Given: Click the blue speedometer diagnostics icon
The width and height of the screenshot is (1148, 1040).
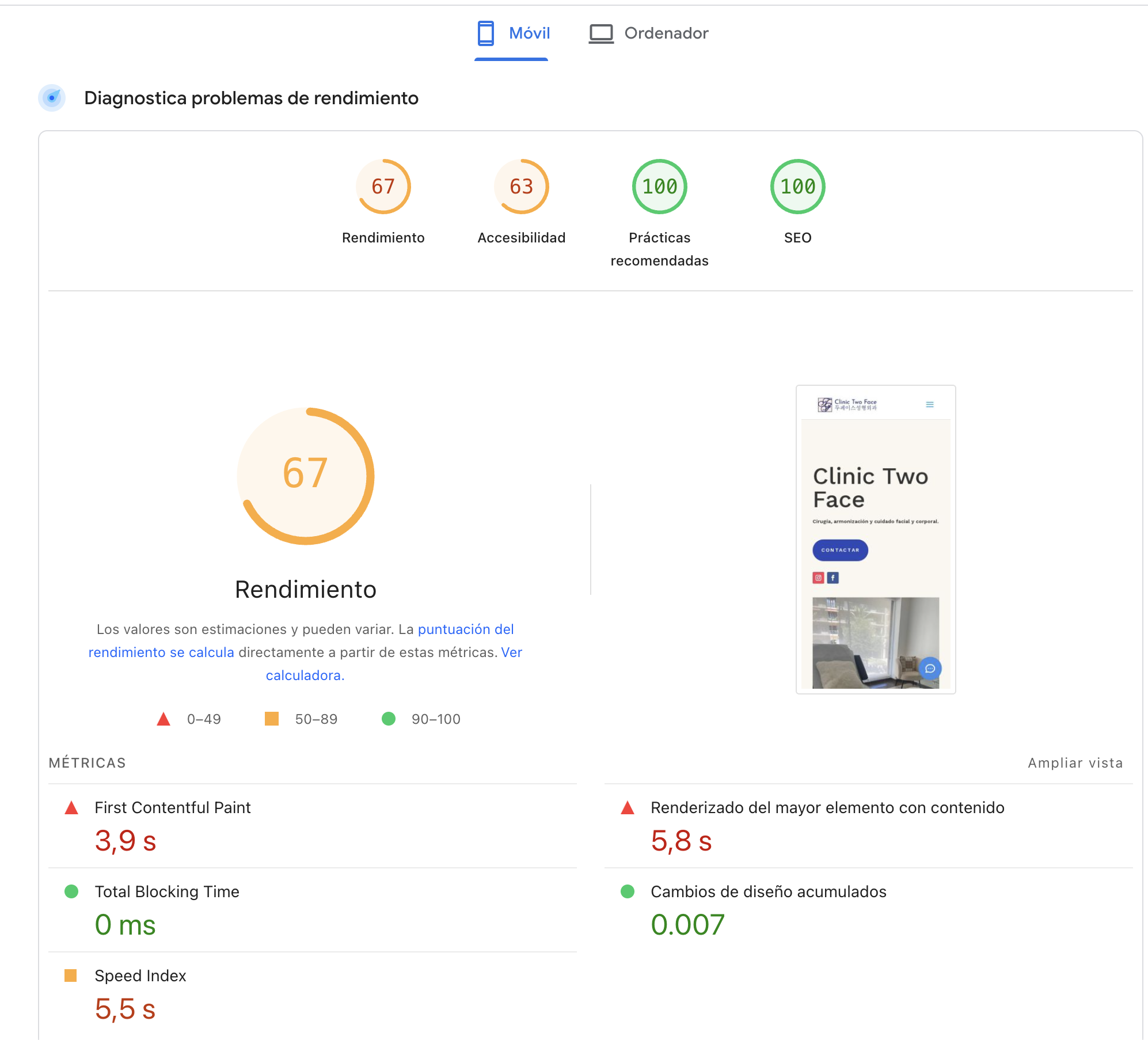Looking at the screenshot, I should click(52, 98).
